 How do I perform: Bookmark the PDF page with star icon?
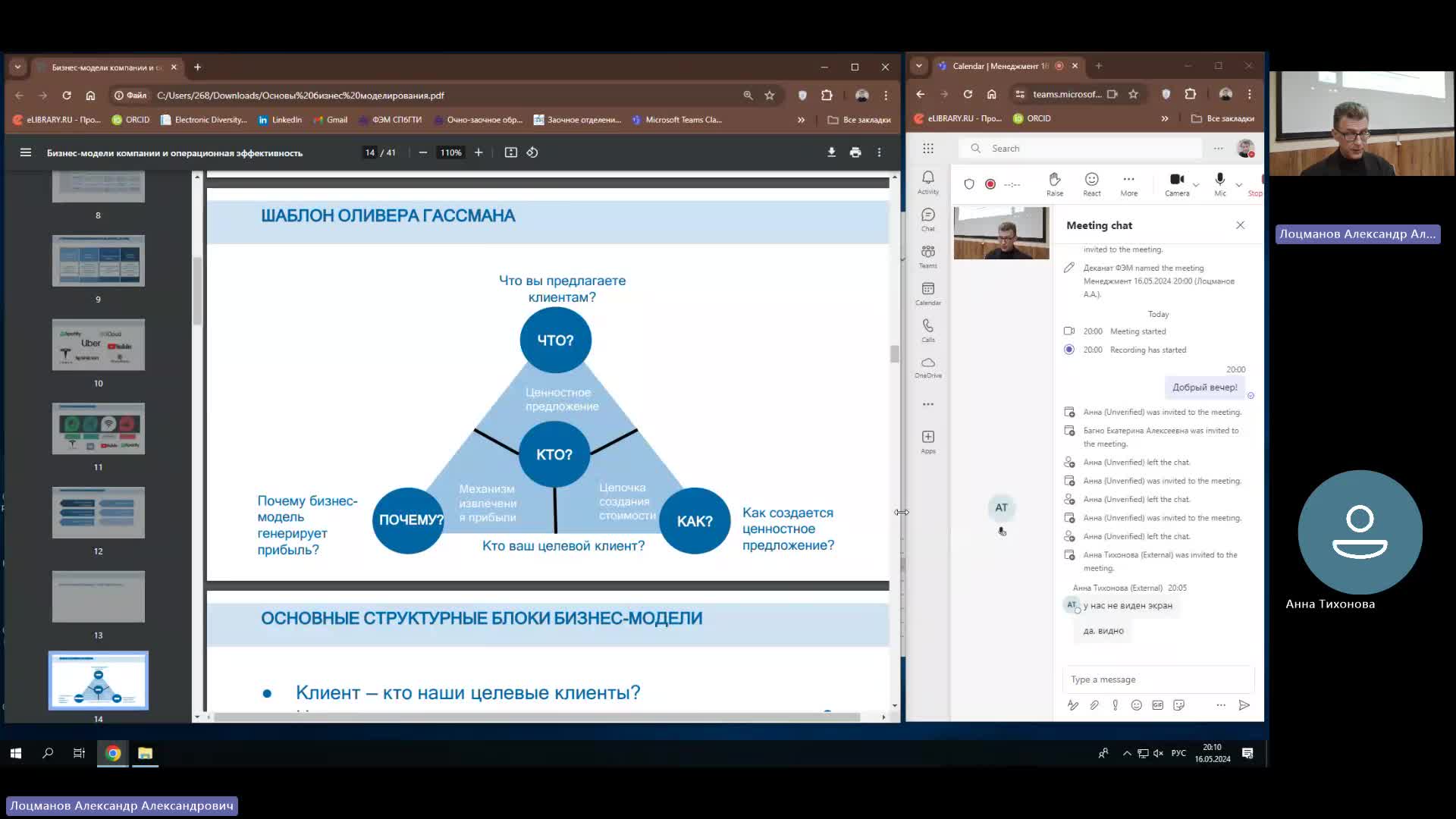tap(770, 96)
